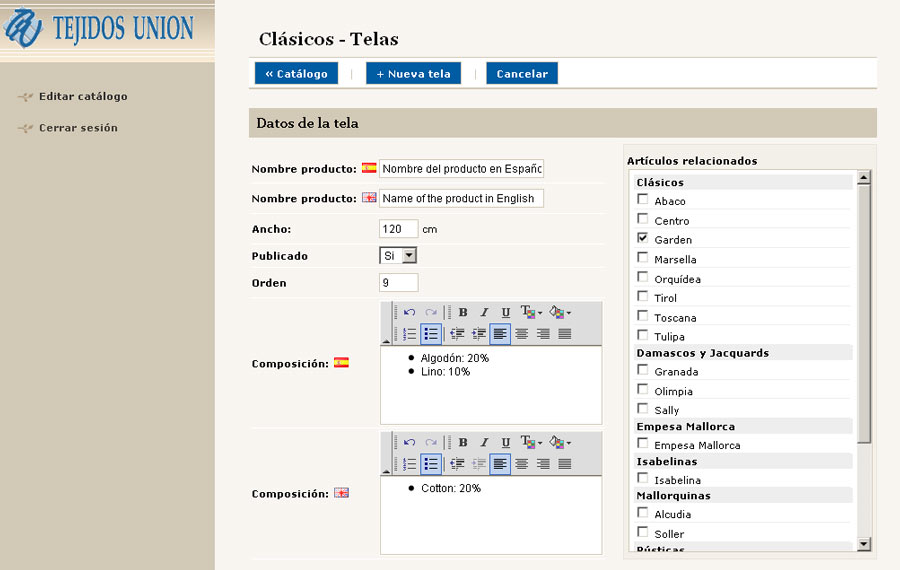
Task: Decrease indent in English composition editor
Action: pos(457,464)
